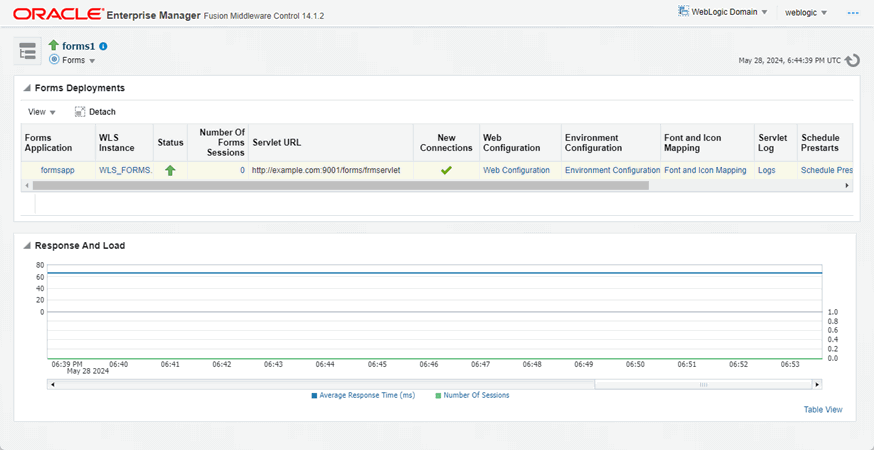
Task: Open the Environment Configuration link
Action: pos(612,170)
